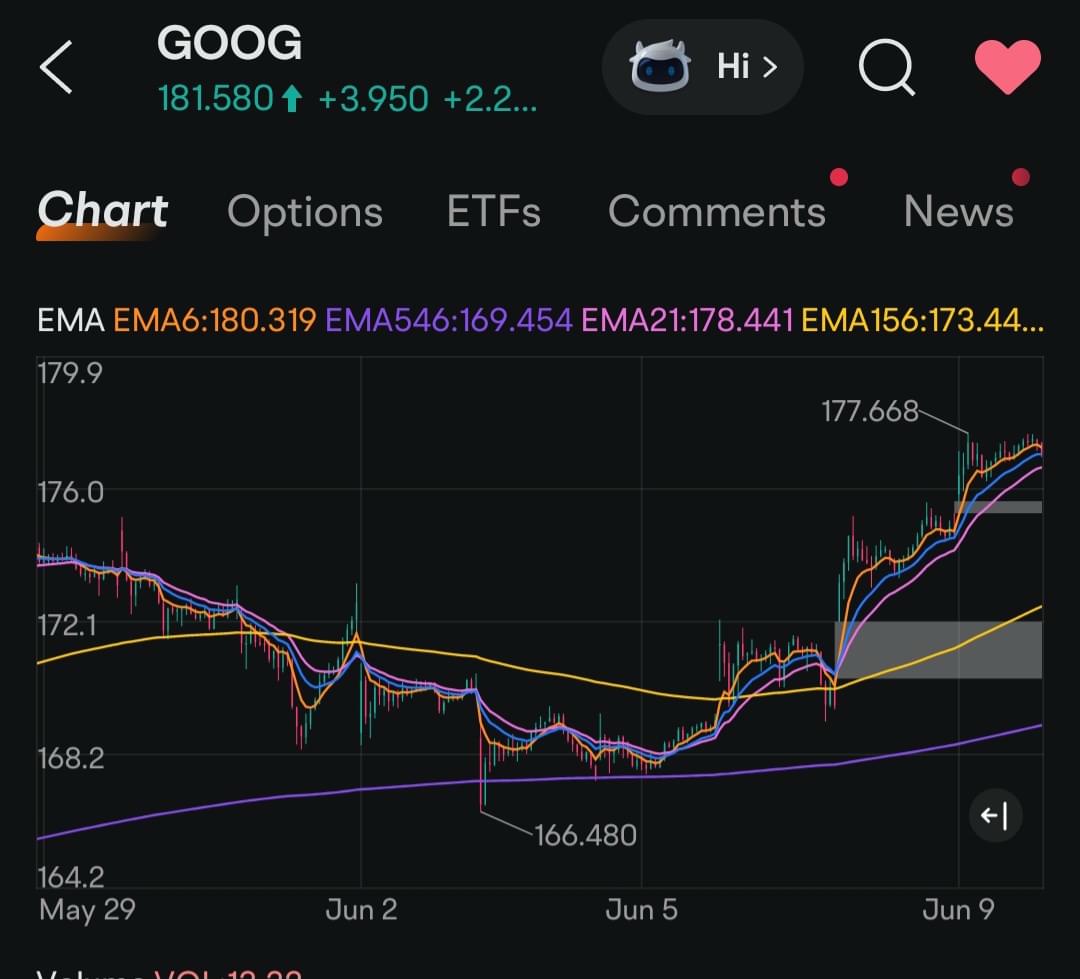Select the EMA indicator label
The height and width of the screenshot is (979, 1080).
coord(71,320)
